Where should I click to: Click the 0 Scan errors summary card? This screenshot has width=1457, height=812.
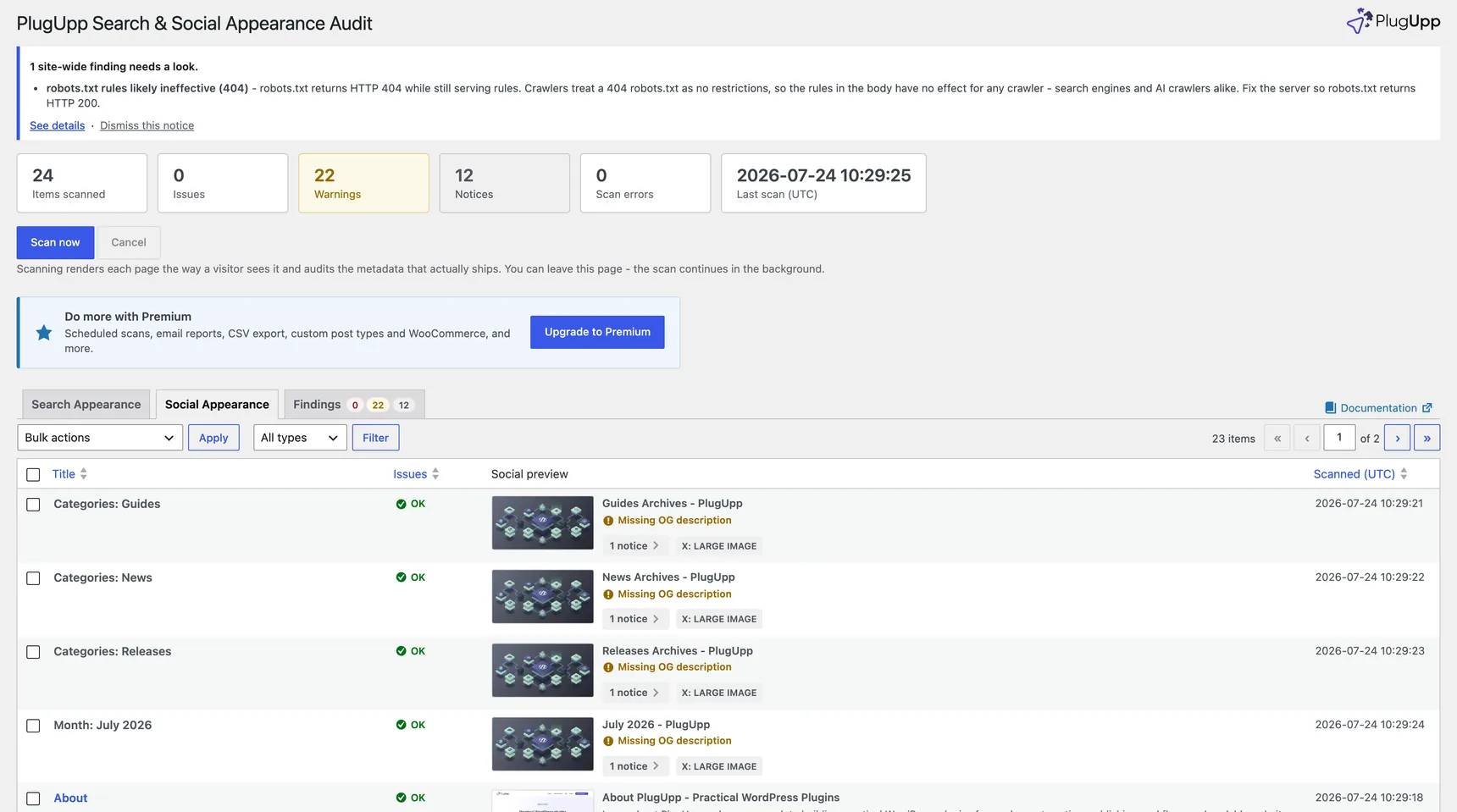pyautogui.click(x=645, y=183)
